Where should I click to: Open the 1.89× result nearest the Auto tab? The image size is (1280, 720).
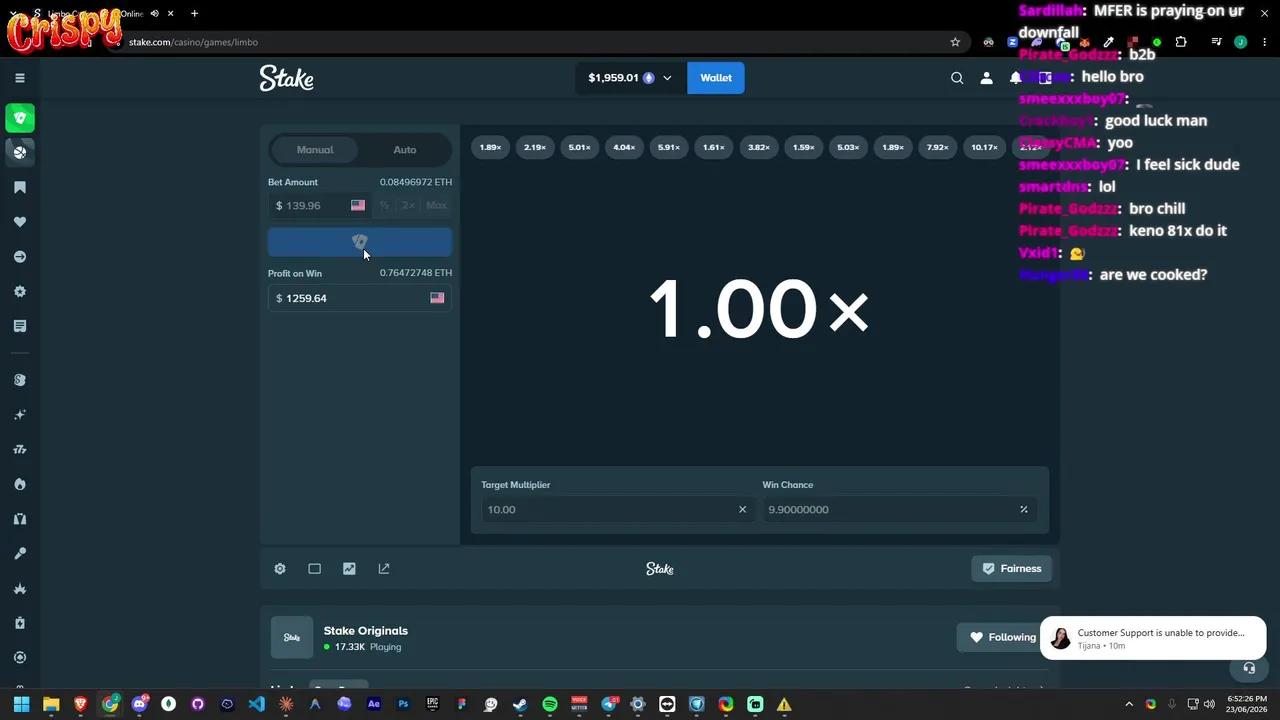coord(490,148)
